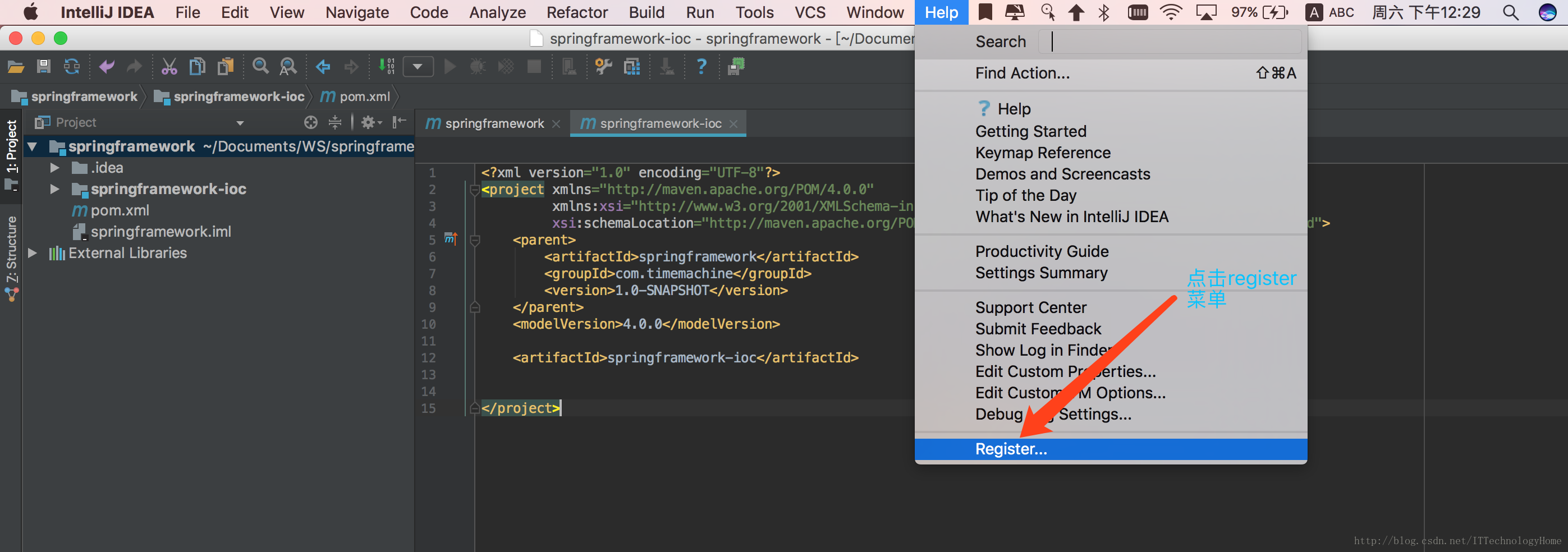Click the Maven gutter icon on line 5
Screen dimensions: 1568x552
(451, 238)
